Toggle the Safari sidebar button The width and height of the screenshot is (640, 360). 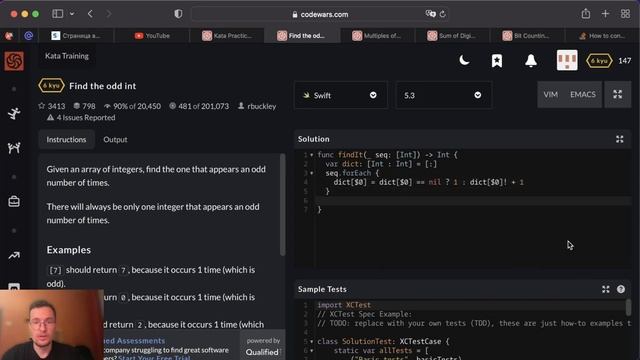(58, 14)
